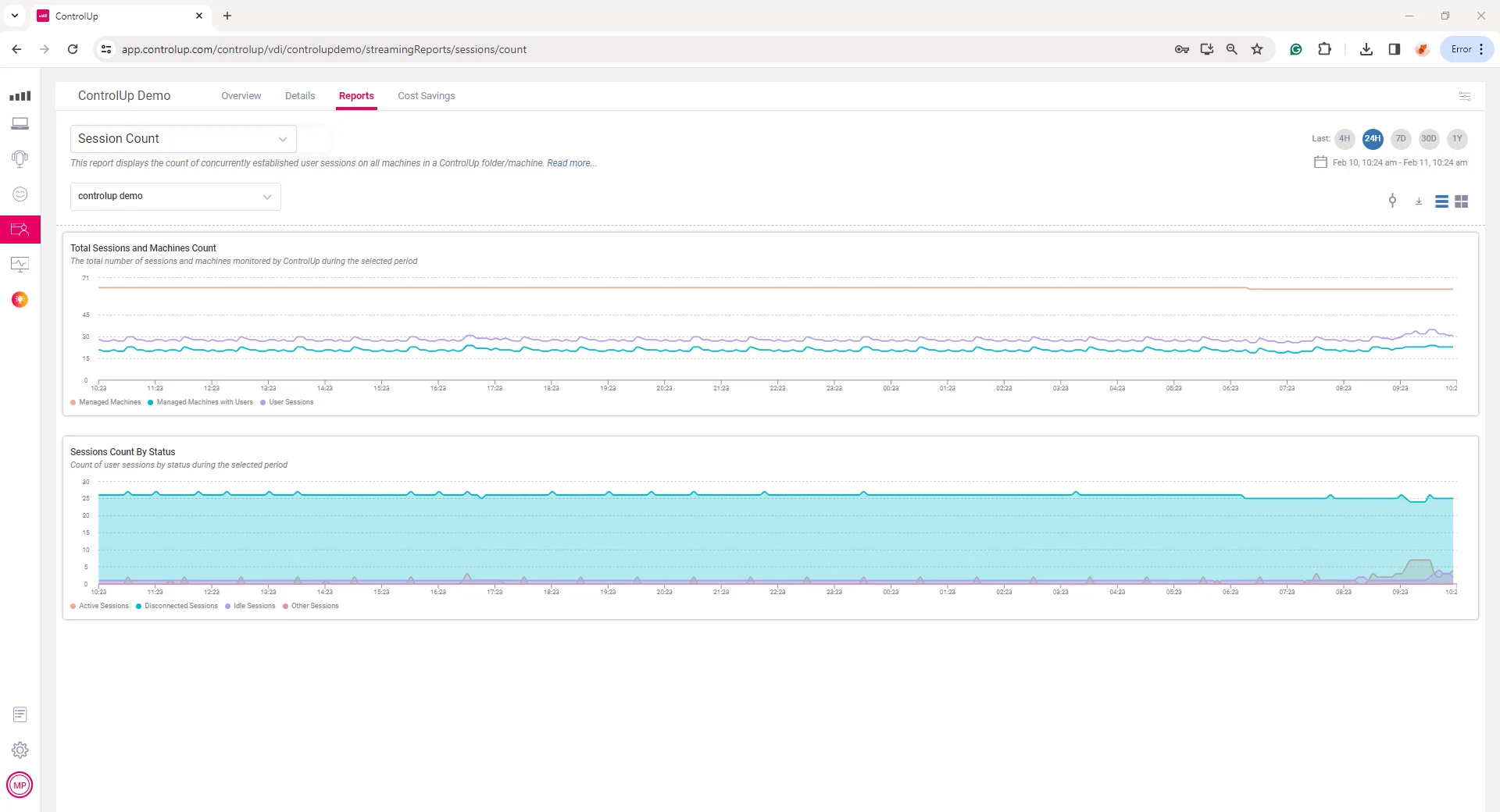Select the active reports sidebar icon
This screenshot has width=1500, height=812.
[20, 230]
